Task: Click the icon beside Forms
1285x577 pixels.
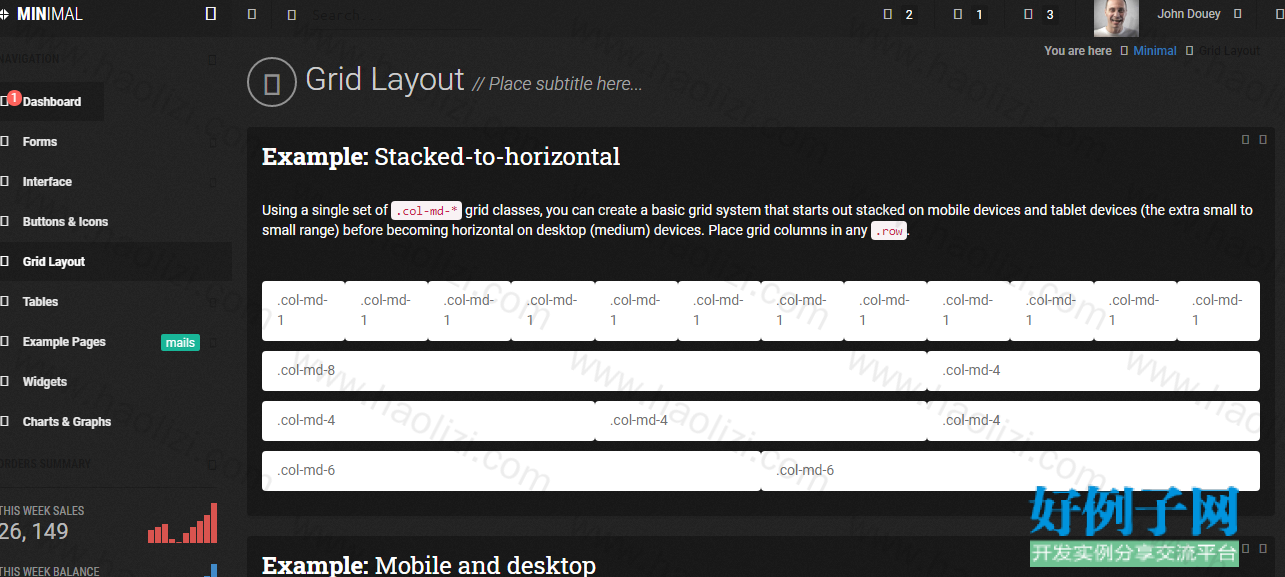Action: point(5,141)
